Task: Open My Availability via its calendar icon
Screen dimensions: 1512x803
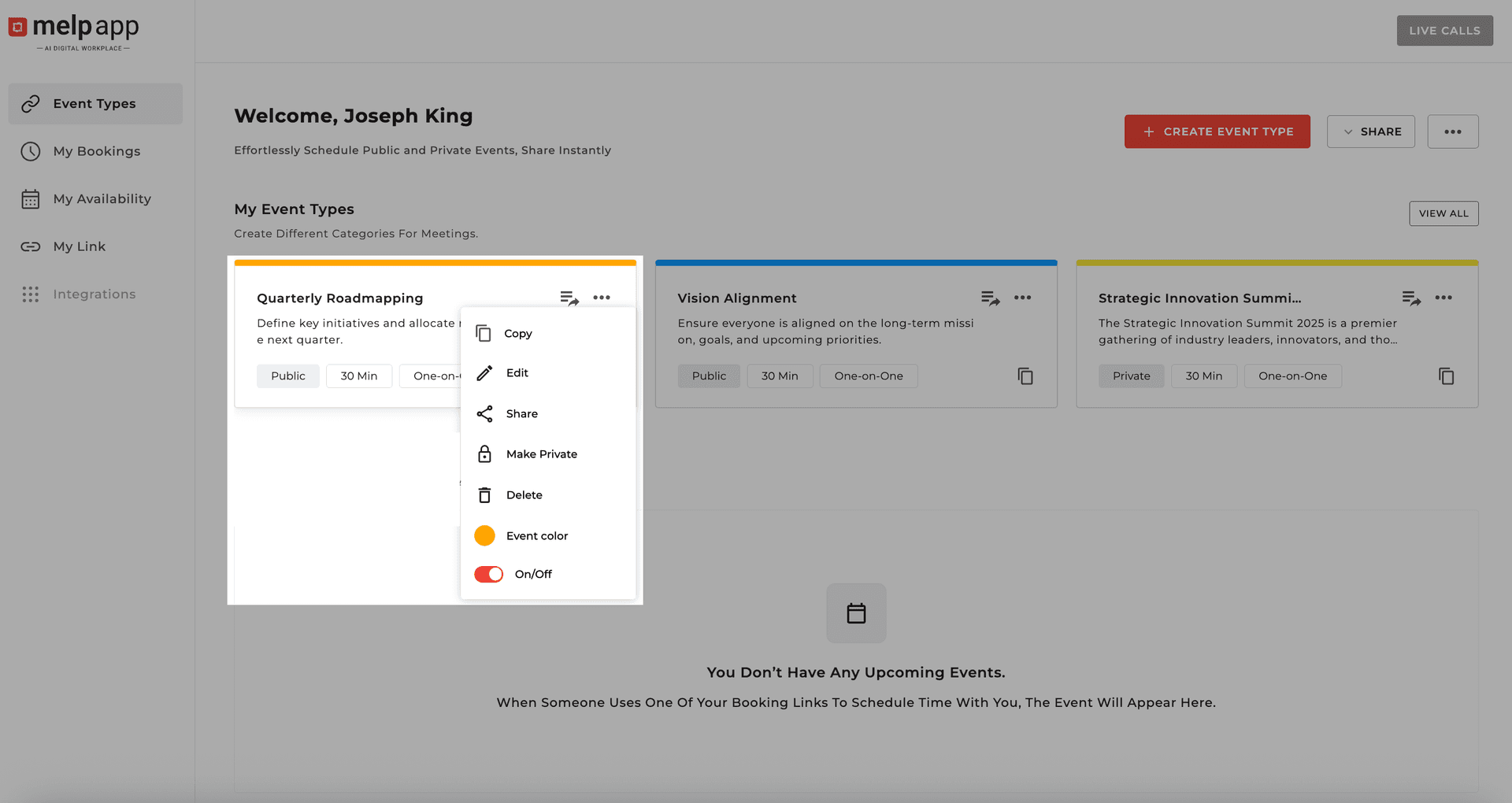Action: pyautogui.click(x=31, y=198)
